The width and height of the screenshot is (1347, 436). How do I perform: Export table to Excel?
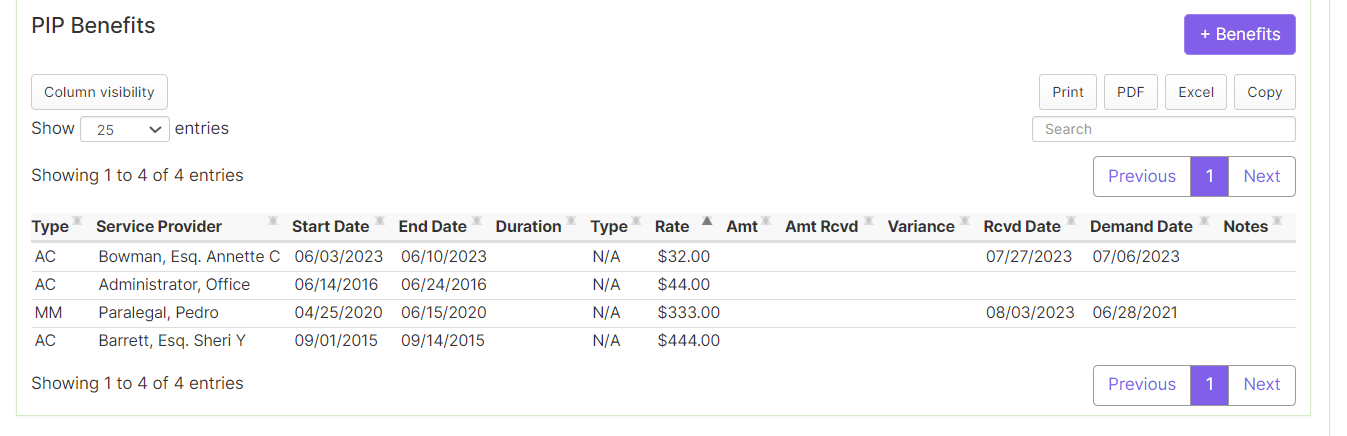tap(1196, 92)
